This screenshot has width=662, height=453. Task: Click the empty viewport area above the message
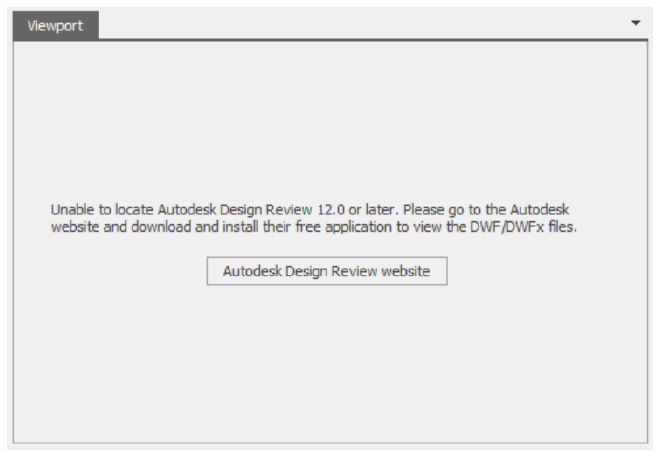point(330,120)
